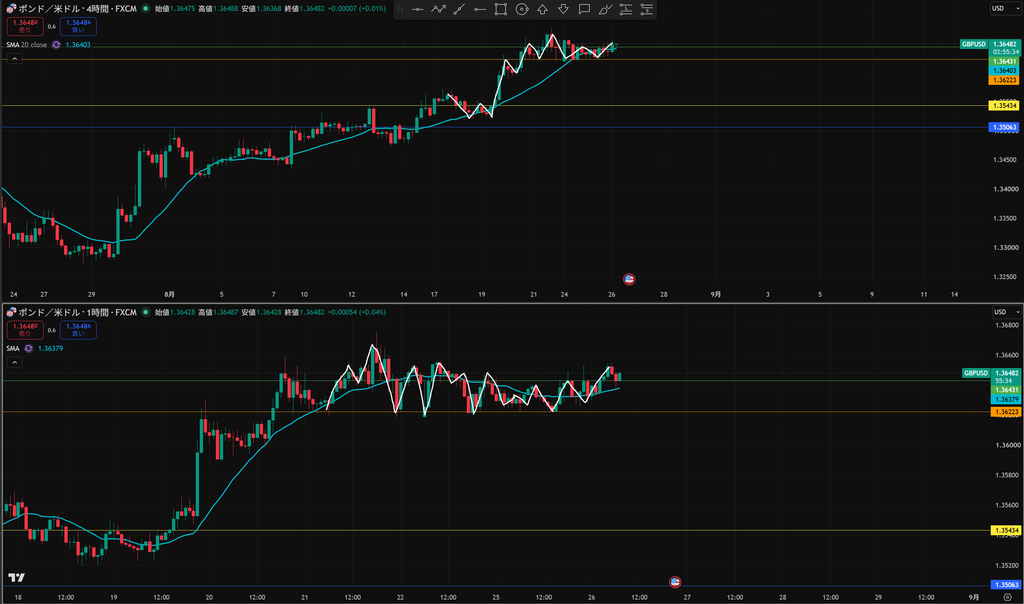This screenshot has width=1024, height=604.
Task: Click the 1.32500 level on upper price axis
Action: tap(1005, 278)
